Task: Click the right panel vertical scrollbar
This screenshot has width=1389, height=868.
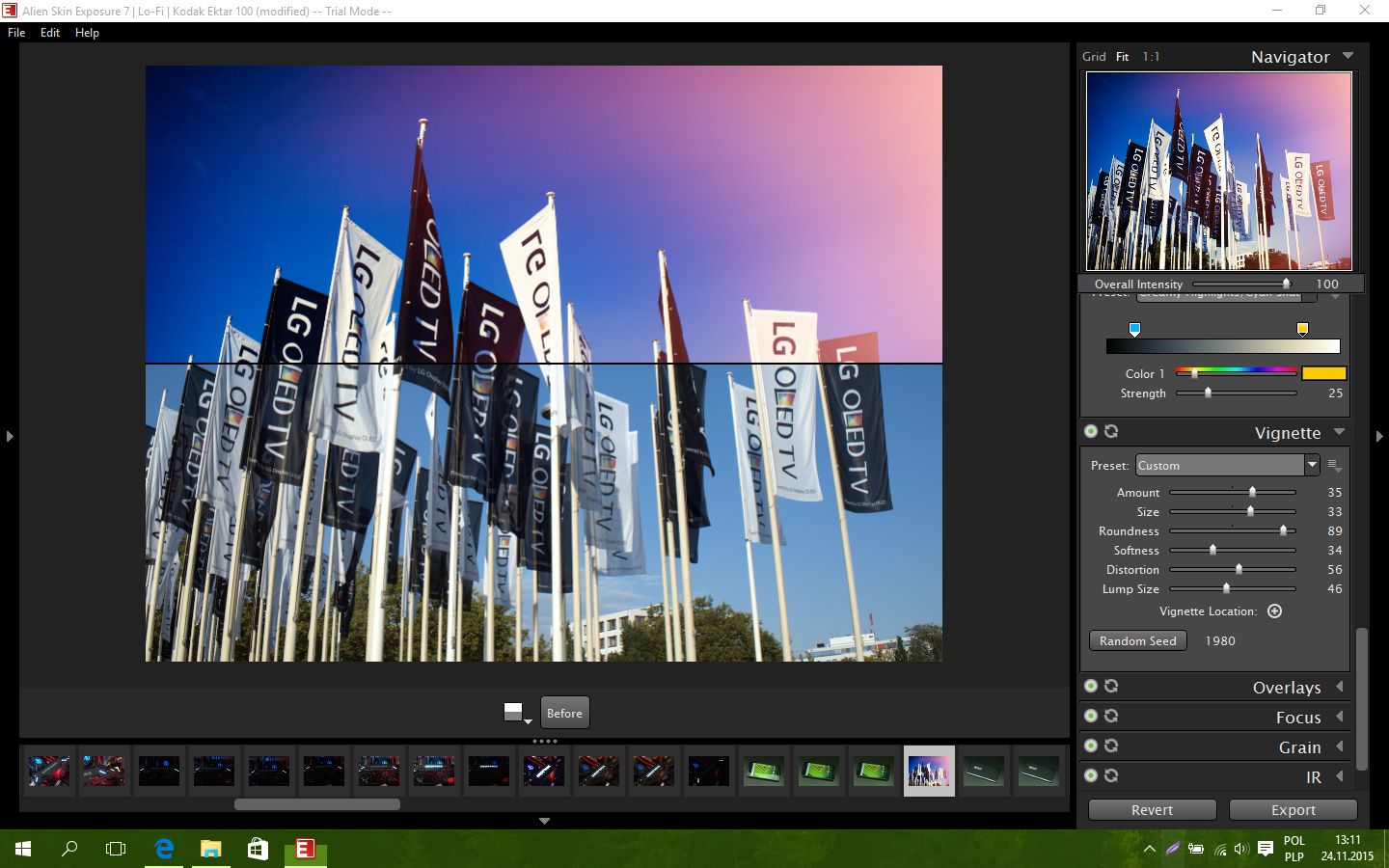Action: click(x=1362, y=699)
